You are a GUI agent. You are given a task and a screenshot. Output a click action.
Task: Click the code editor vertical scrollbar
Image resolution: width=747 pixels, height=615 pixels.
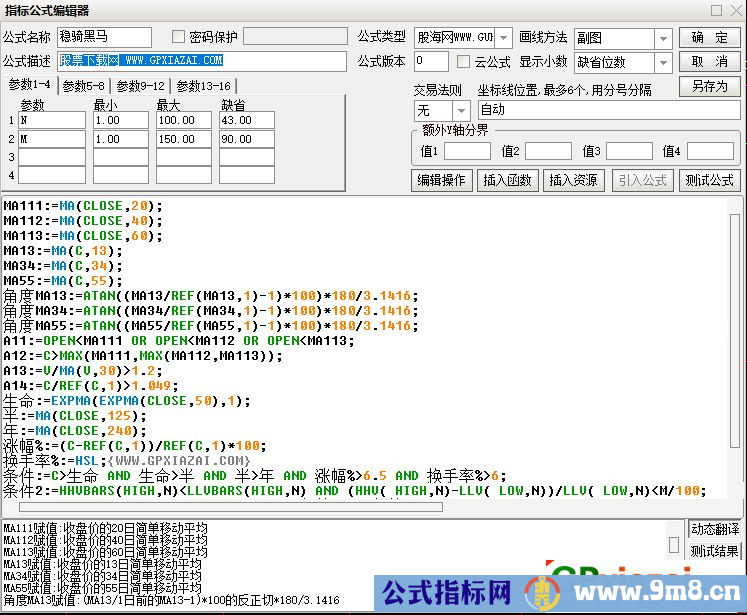tap(734, 331)
